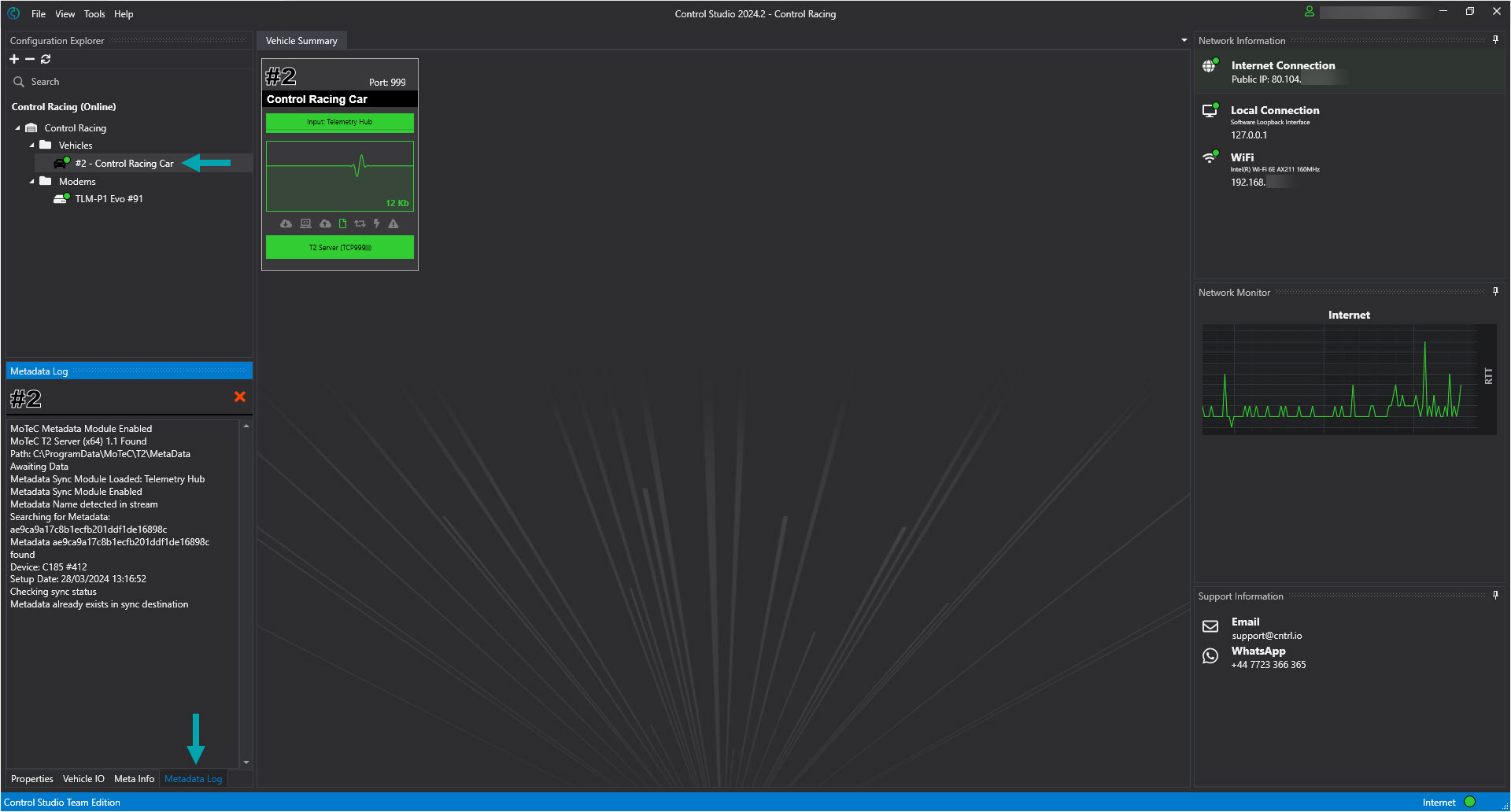Click the metadata log scroll down arrow
The width and height of the screenshot is (1511, 812).
246,762
